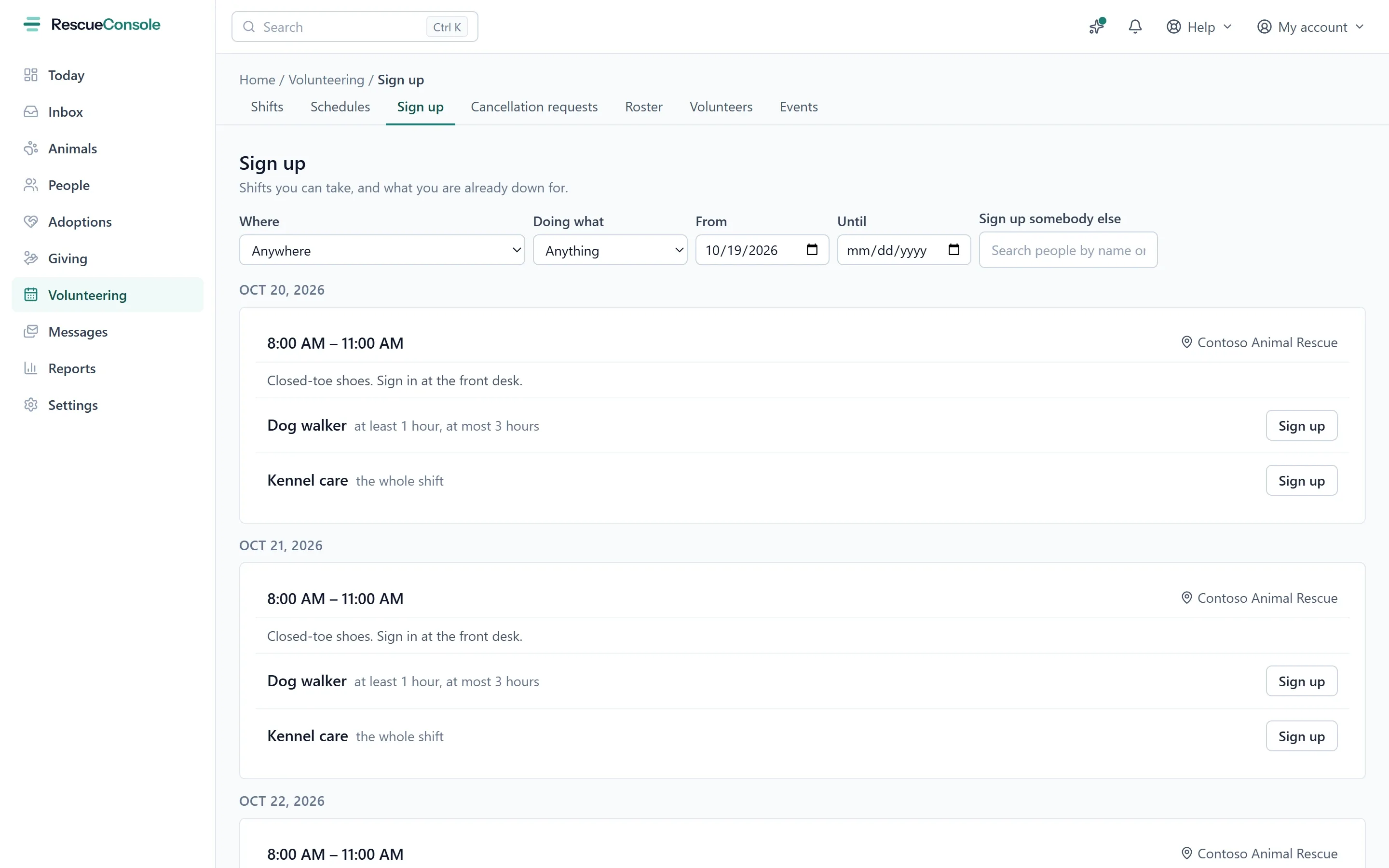This screenshot has width=1389, height=868.
Task: Click the Volunteering breadcrumb link
Action: point(326,80)
